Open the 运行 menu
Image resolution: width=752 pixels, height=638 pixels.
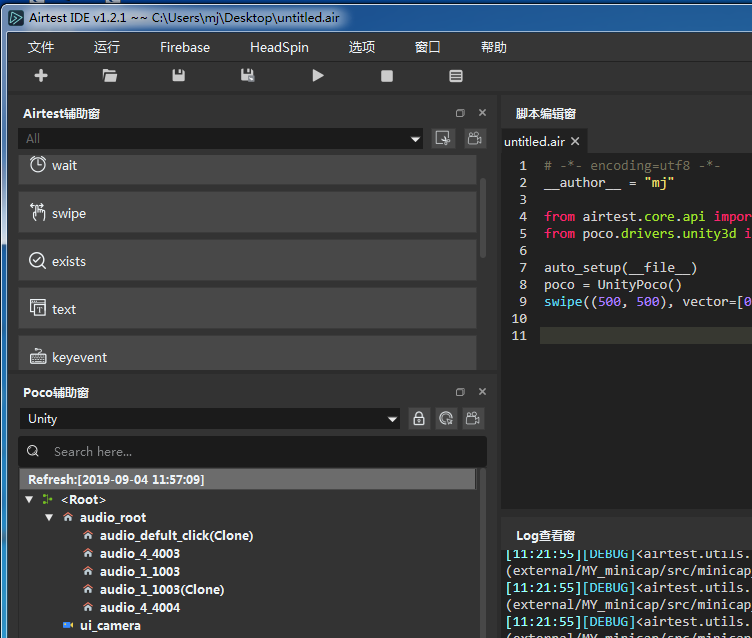106,47
